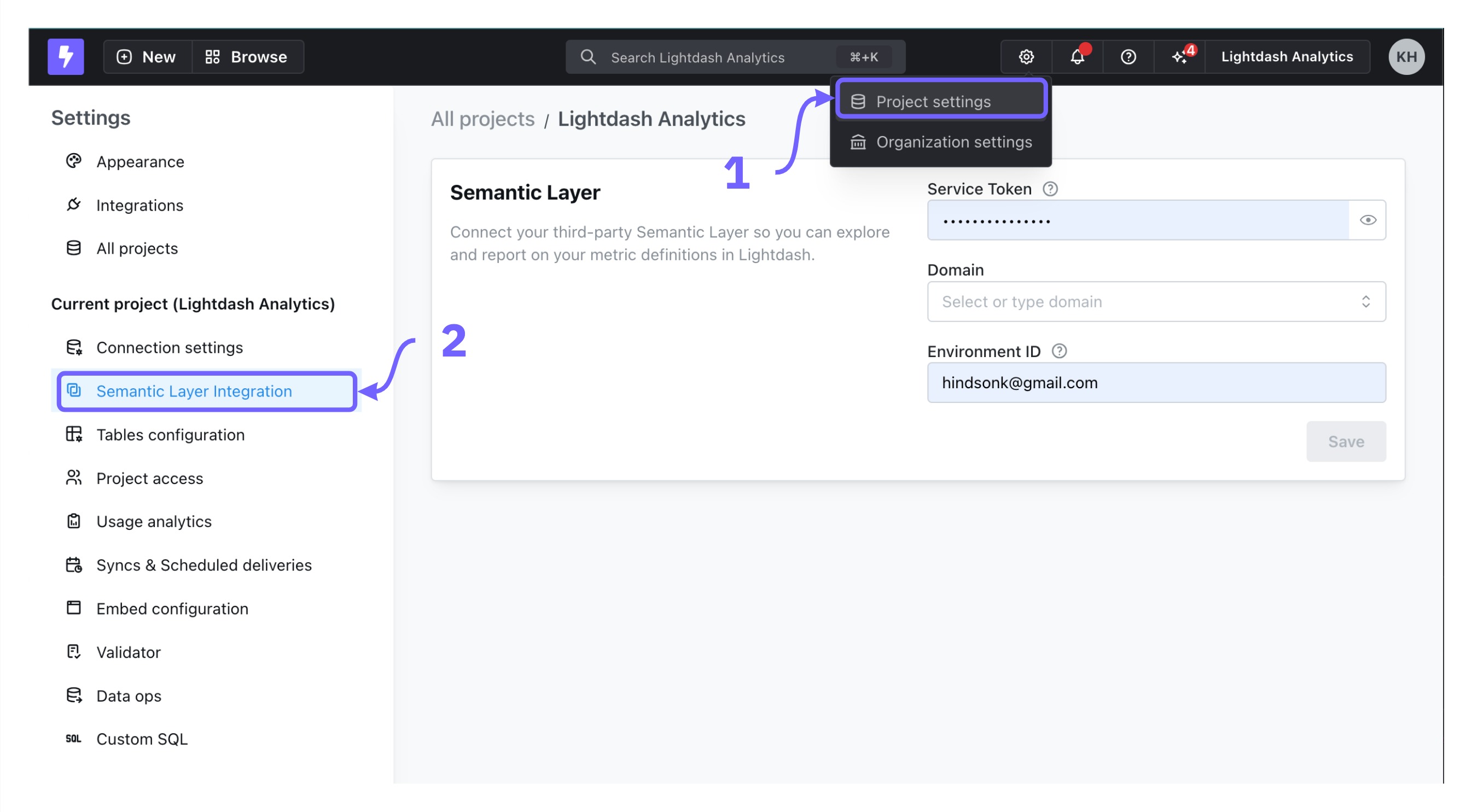This screenshot has height=812, width=1472.
Task: Click the KH user avatar
Action: (1406, 56)
